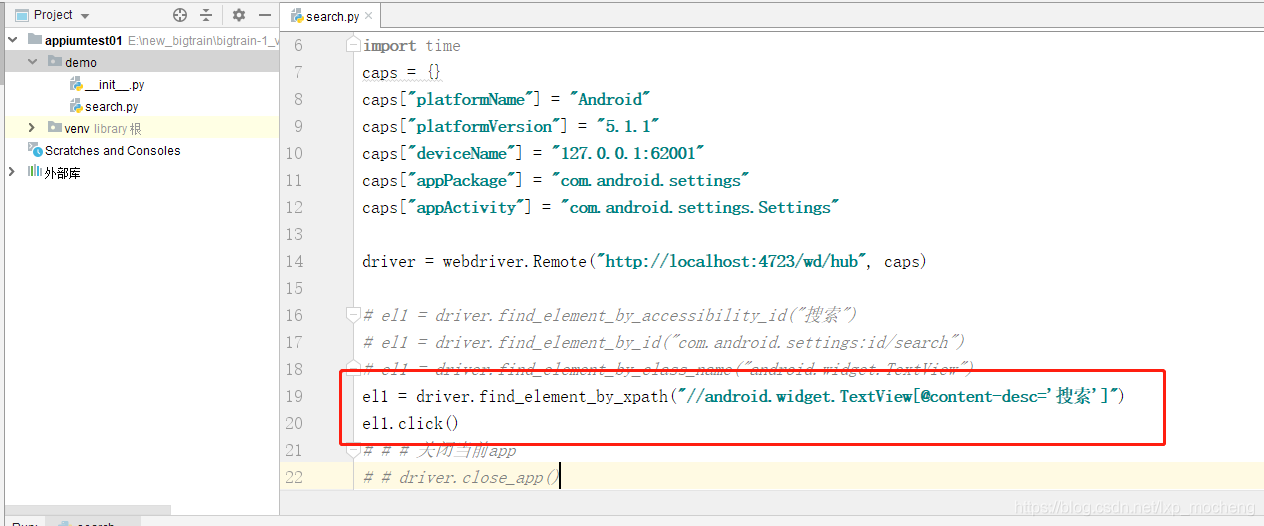Click the 'caps = {}' line
1264x526 pixels.
point(401,73)
